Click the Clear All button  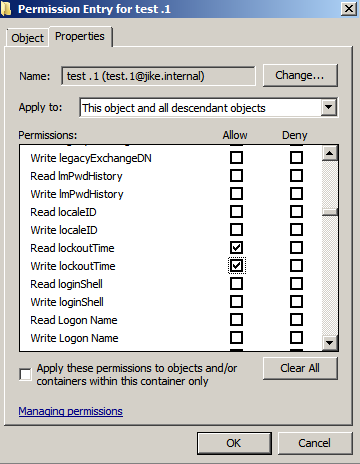tap(300, 368)
